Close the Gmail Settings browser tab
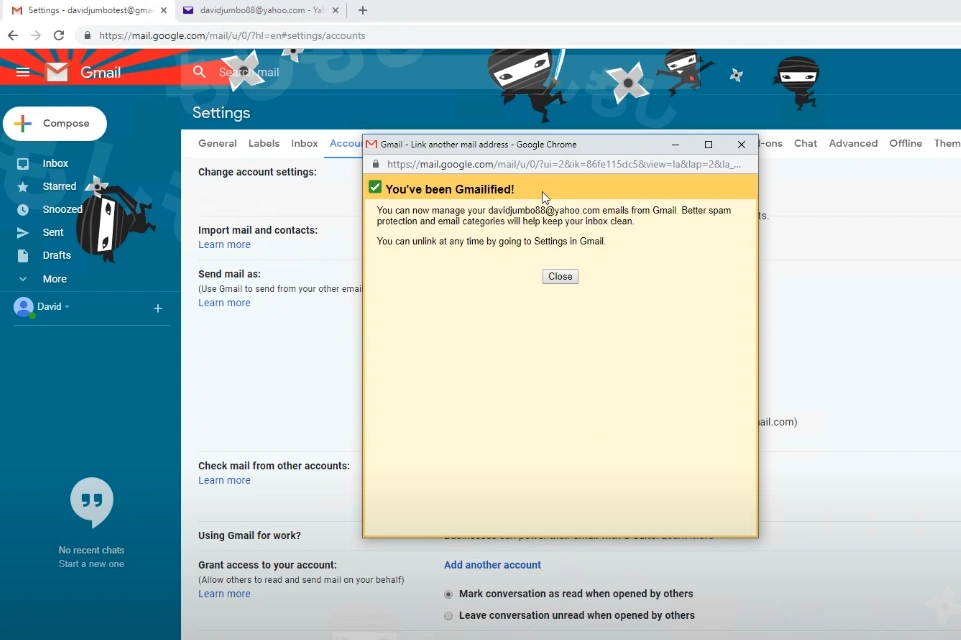The height and width of the screenshot is (640, 961). coord(164,10)
